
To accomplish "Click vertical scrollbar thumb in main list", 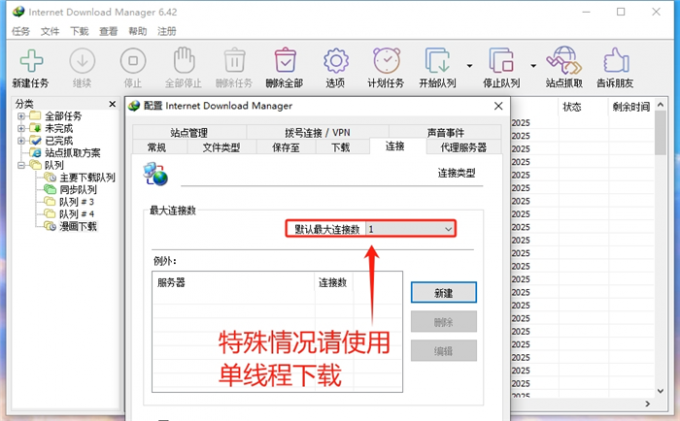I will tap(660, 133).
